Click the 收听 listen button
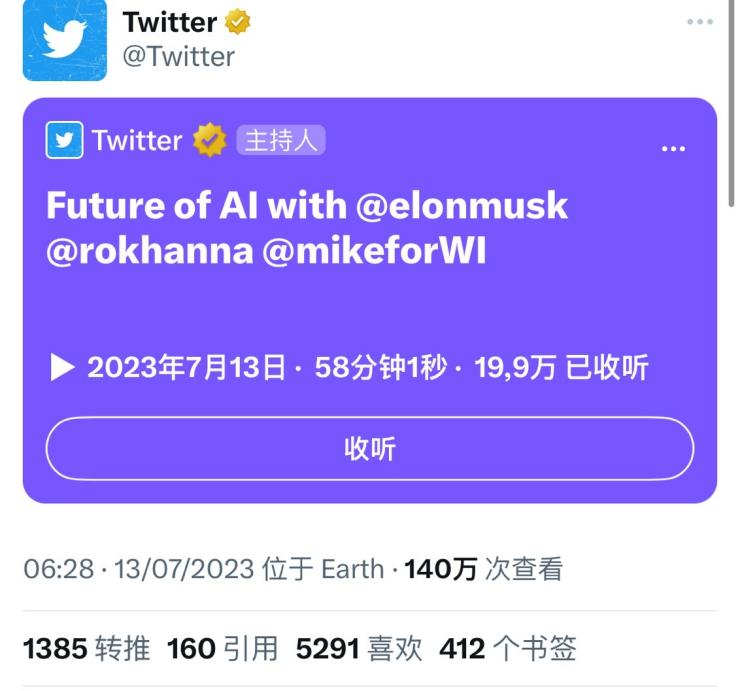740x691 pixels. [x=370, y=448]
